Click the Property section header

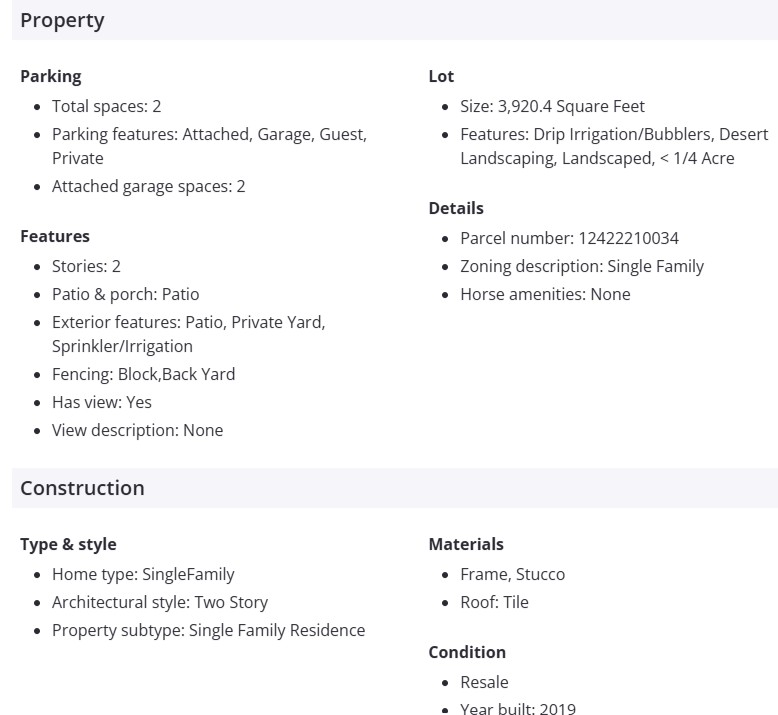point(62,20)
